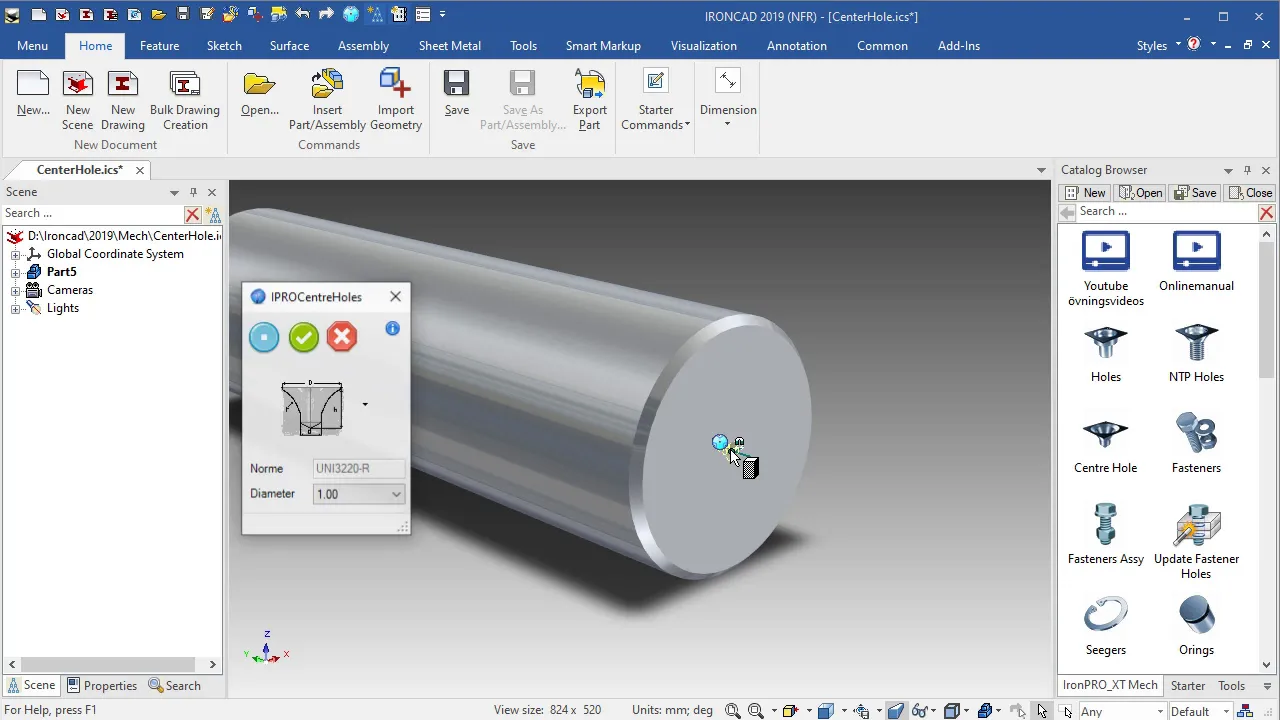Open the Smart Markup tab
Screen dimensions: 1280x720
point(603,46)
